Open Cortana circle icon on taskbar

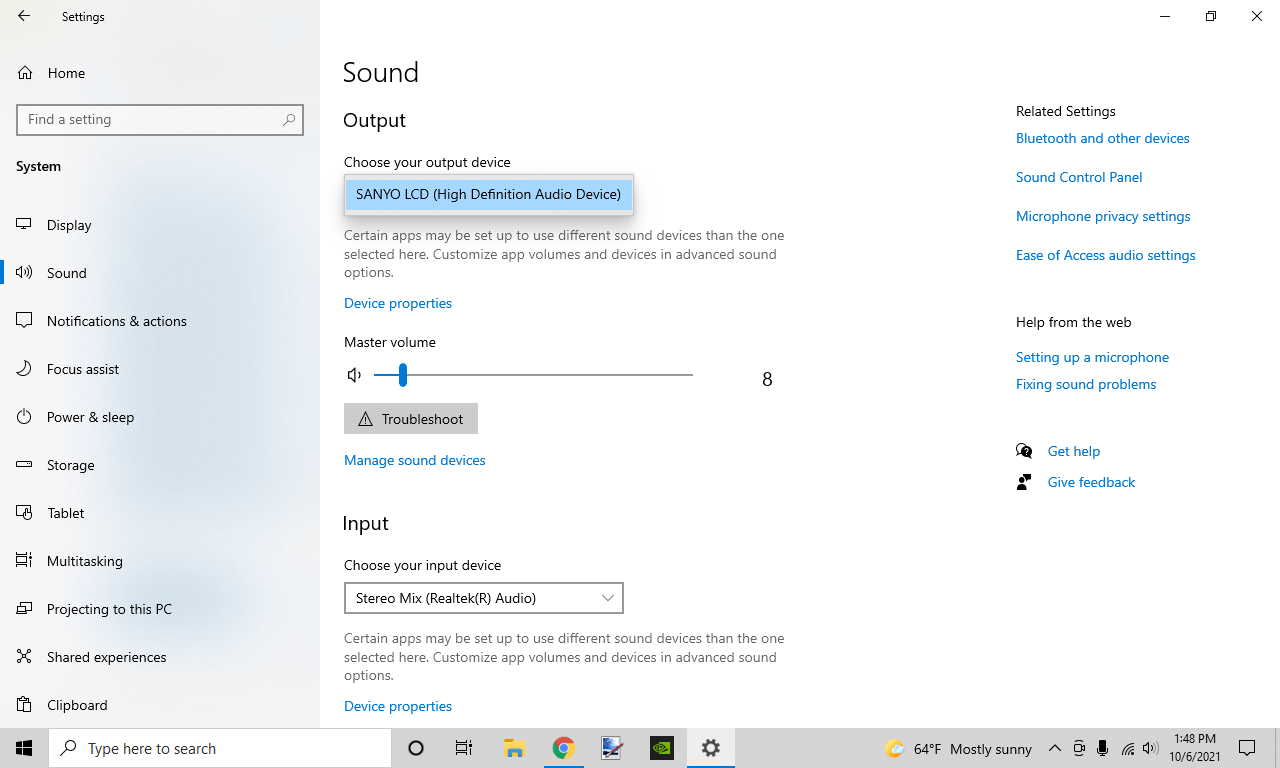click(x=416, y=748)
